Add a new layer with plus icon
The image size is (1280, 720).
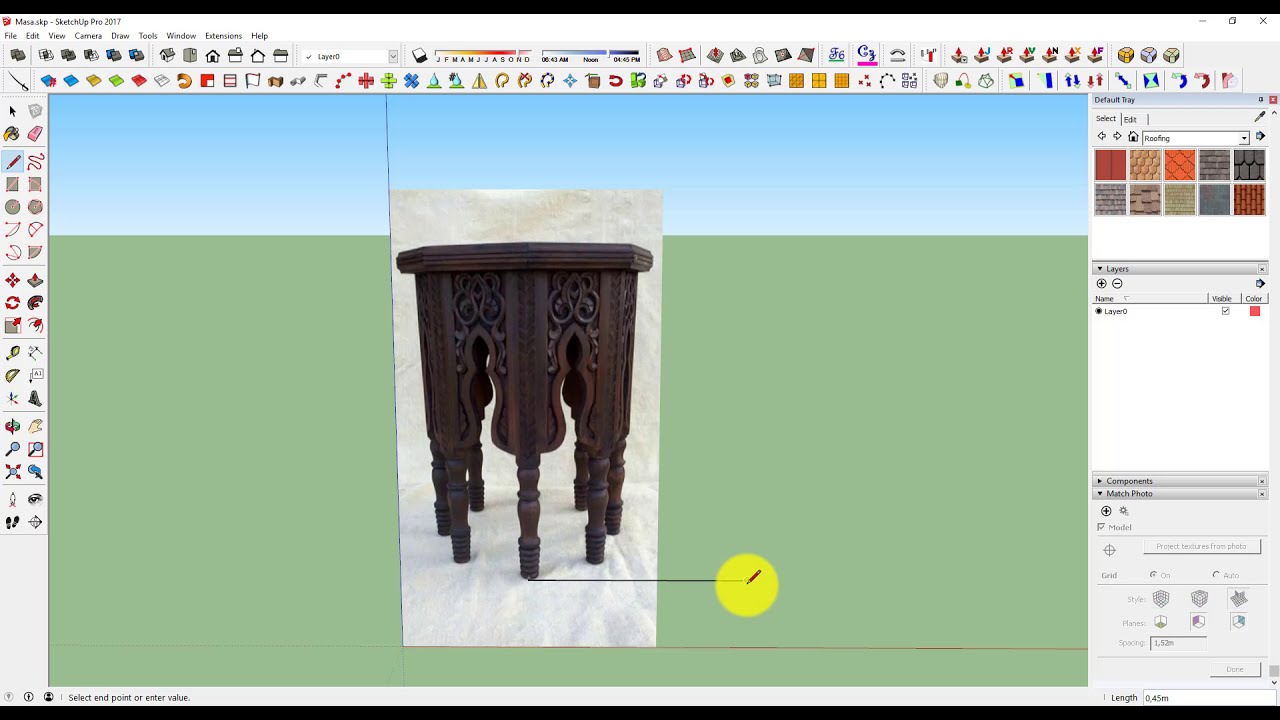(1102, 284)
